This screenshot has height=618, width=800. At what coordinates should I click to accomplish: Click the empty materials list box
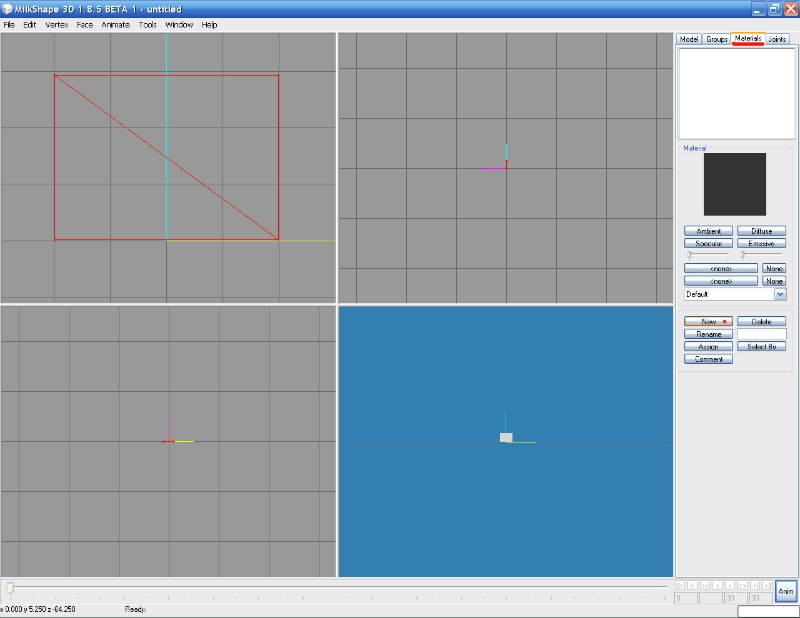(734, 93)
